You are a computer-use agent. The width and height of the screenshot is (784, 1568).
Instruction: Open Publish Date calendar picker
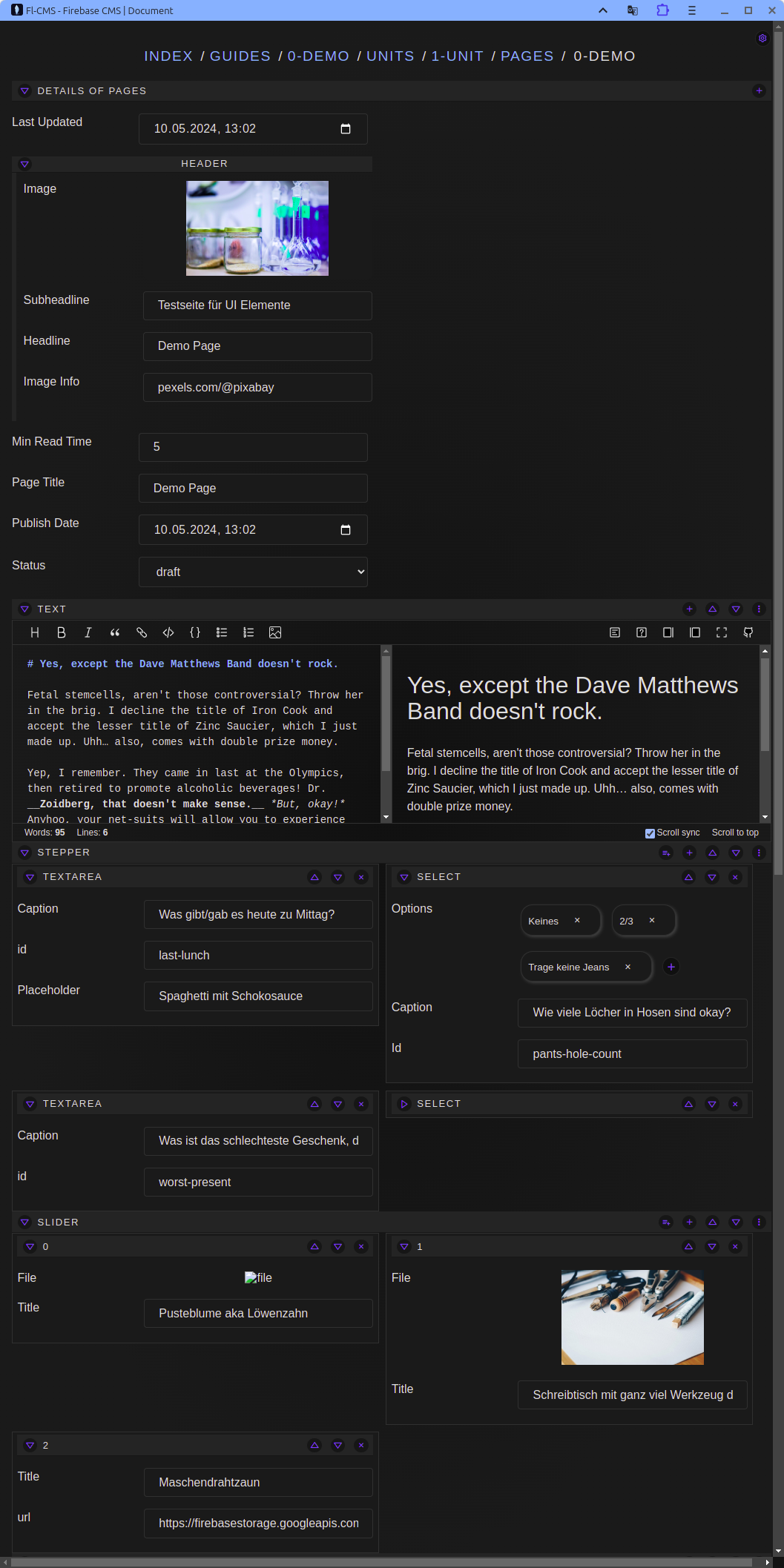(346, 530)
